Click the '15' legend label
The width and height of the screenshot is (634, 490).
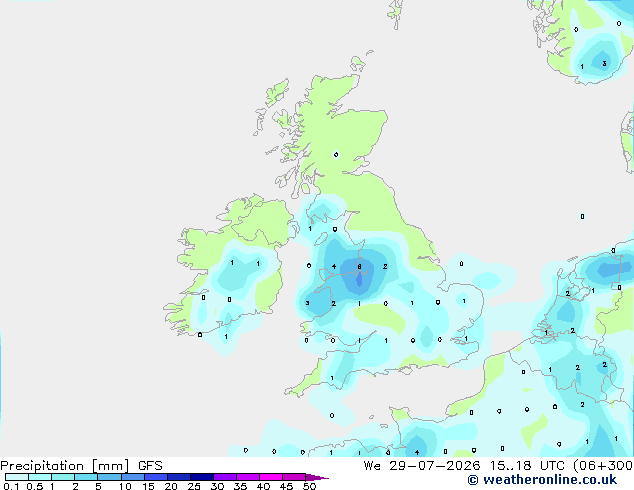pyautogui.click(x=148, y=486)
